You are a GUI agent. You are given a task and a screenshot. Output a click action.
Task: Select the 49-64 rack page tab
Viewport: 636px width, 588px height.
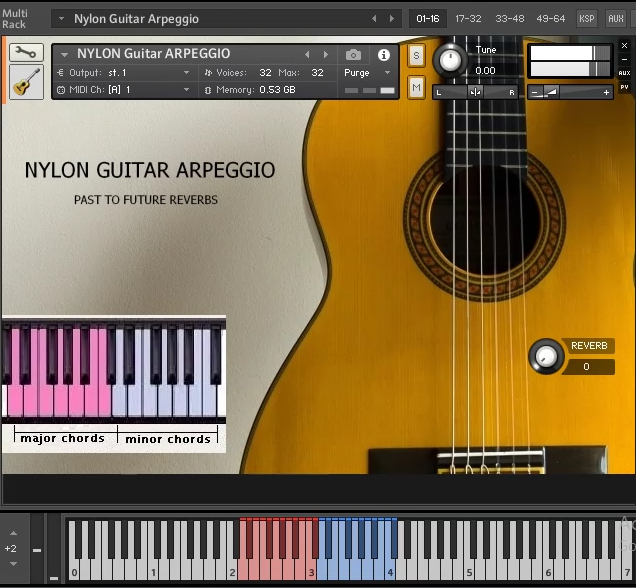click(x=550, y=19)
